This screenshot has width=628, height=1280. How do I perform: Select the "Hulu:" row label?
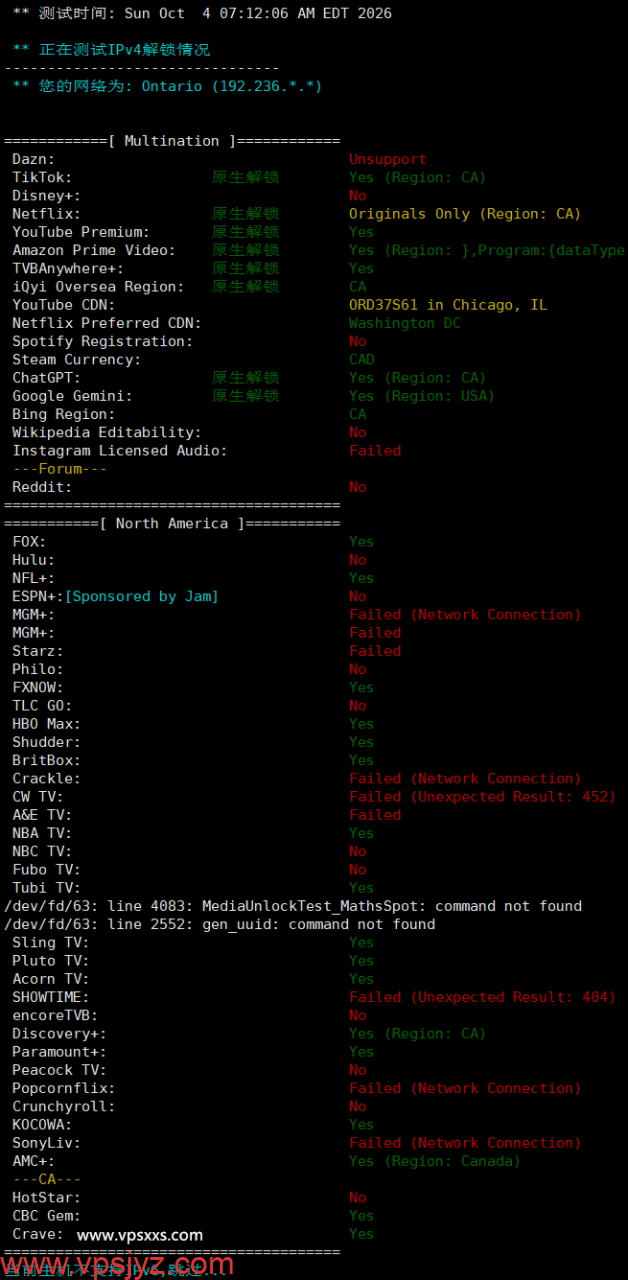click(x=33, y=560)
